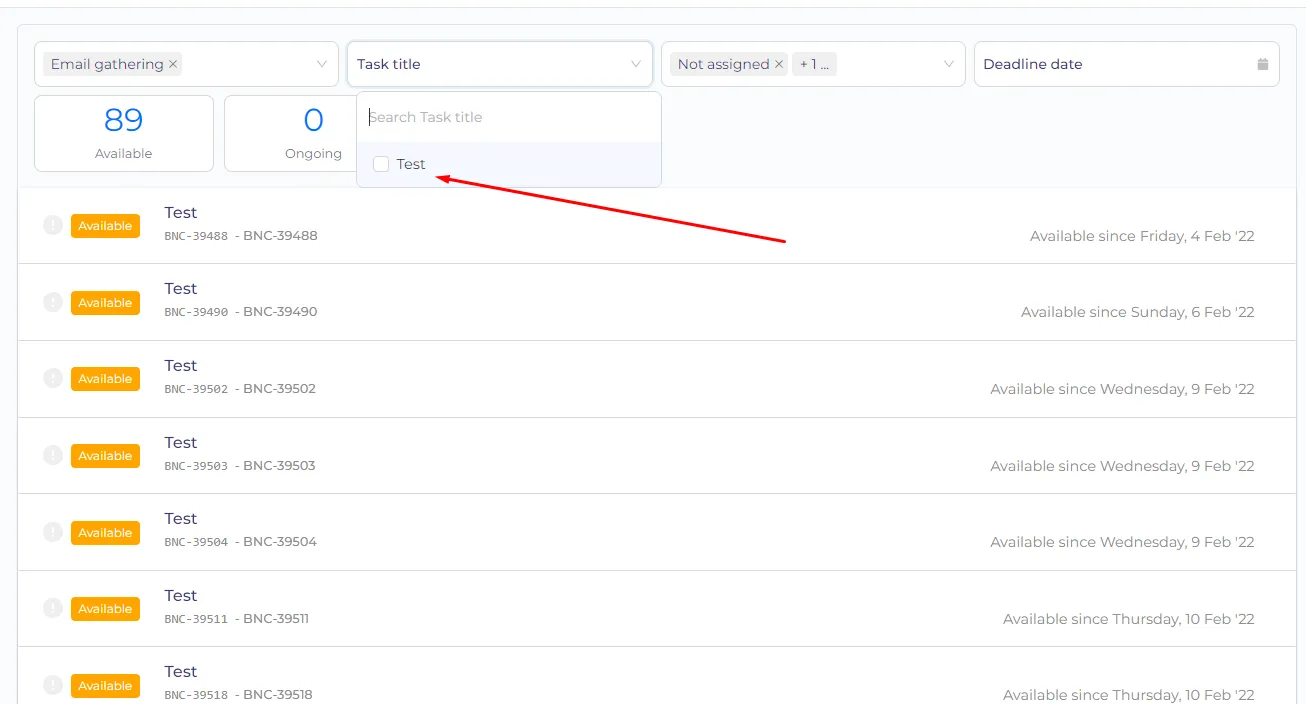
Task: Open the Deadline date calendar icon
Action: [x=1263, y=64]
